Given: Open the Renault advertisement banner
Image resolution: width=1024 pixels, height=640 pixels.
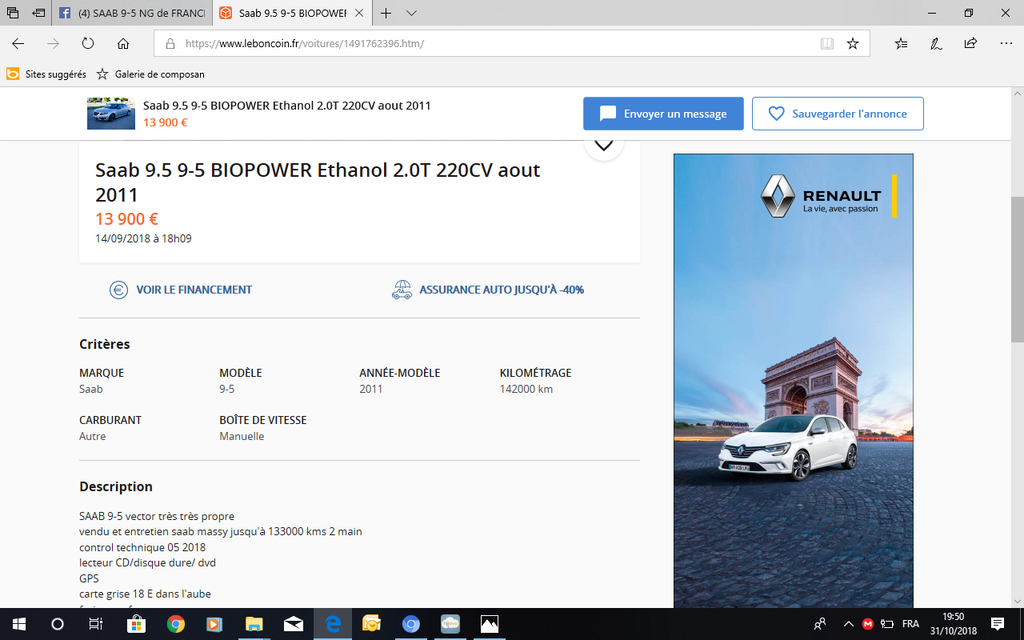Looking at the screenshot, I should point(793,381).
